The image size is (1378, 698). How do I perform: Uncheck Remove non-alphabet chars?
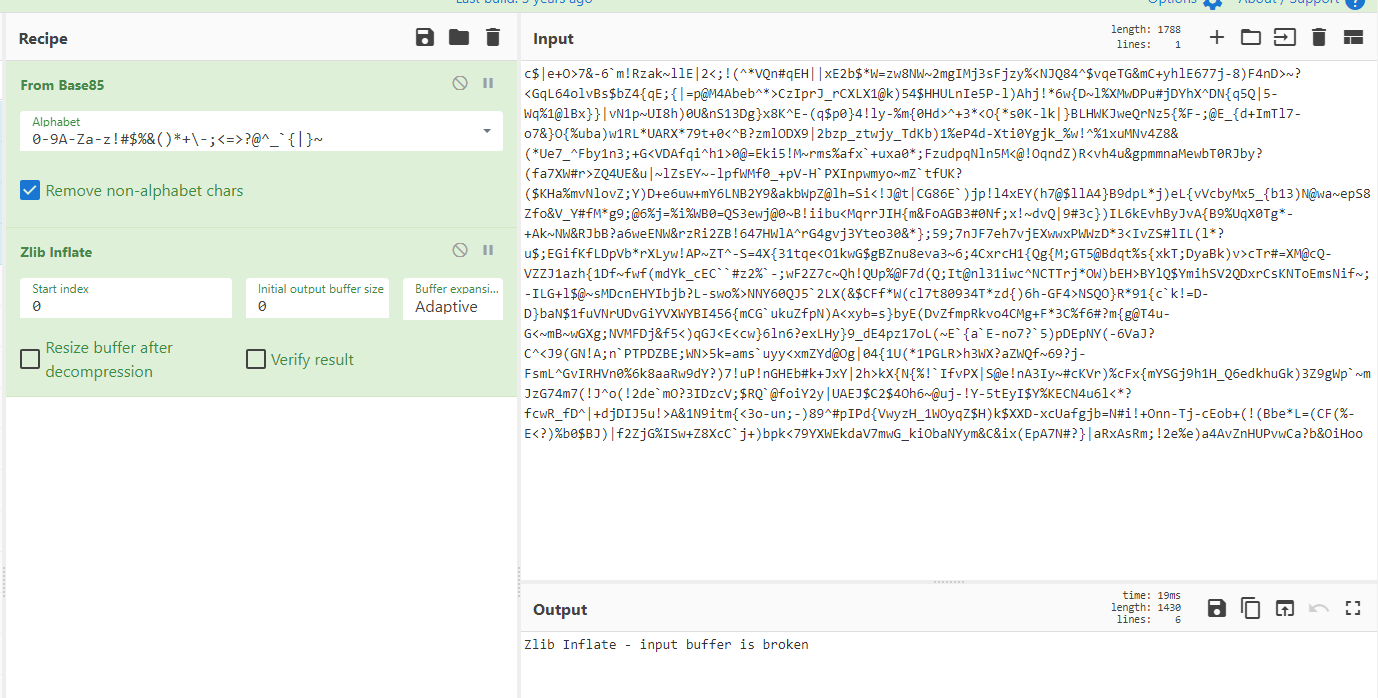click(31, 190)
